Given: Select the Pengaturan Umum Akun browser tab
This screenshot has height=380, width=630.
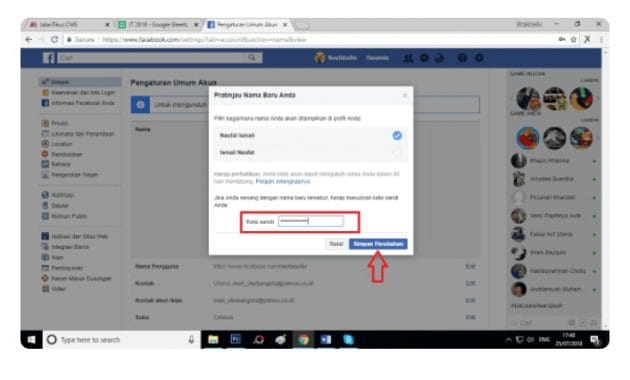Looking at the screenshot, I should [x=247, y=25].
